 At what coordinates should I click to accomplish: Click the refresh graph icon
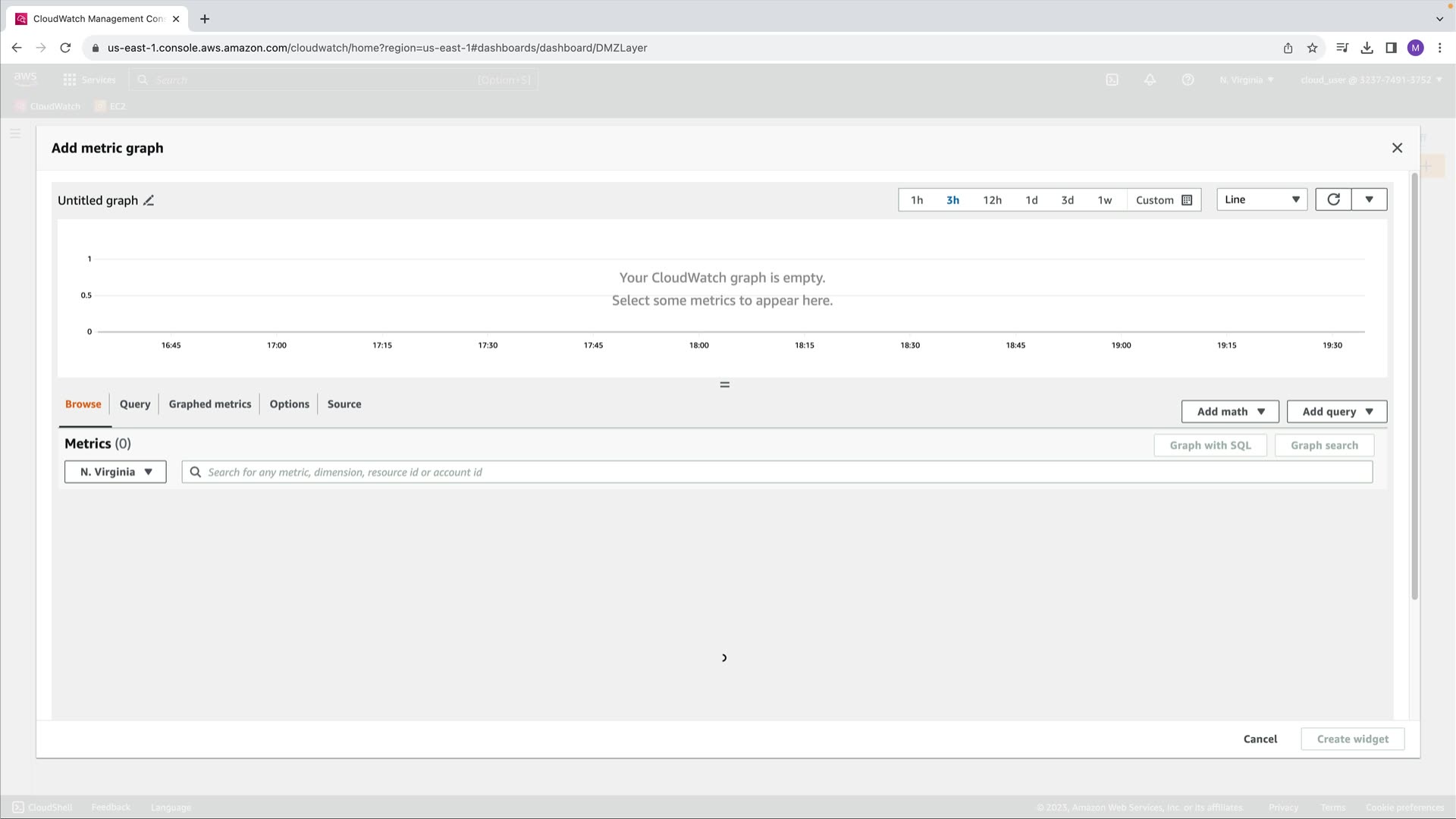point(1333,199)
